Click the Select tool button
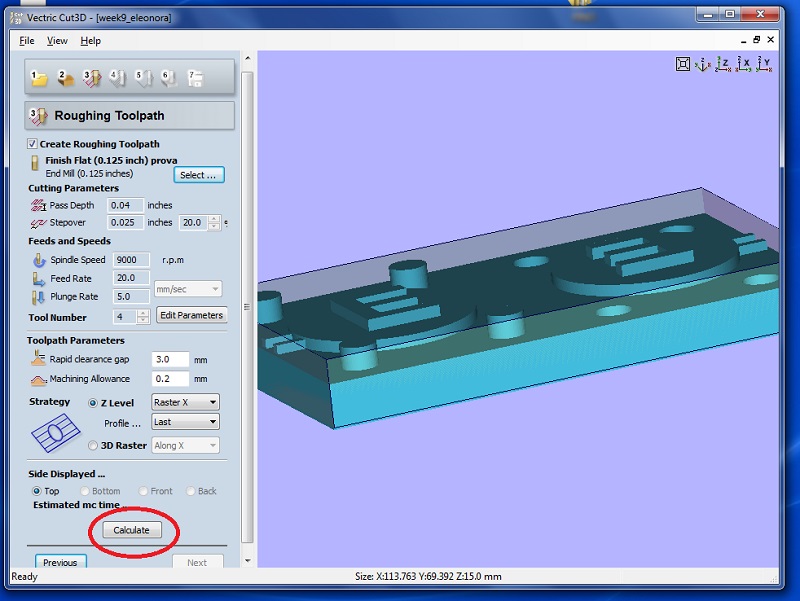Image resolution: width=800 pixels, height=601 pixels. pyautogui.click(x=198, y=175)
